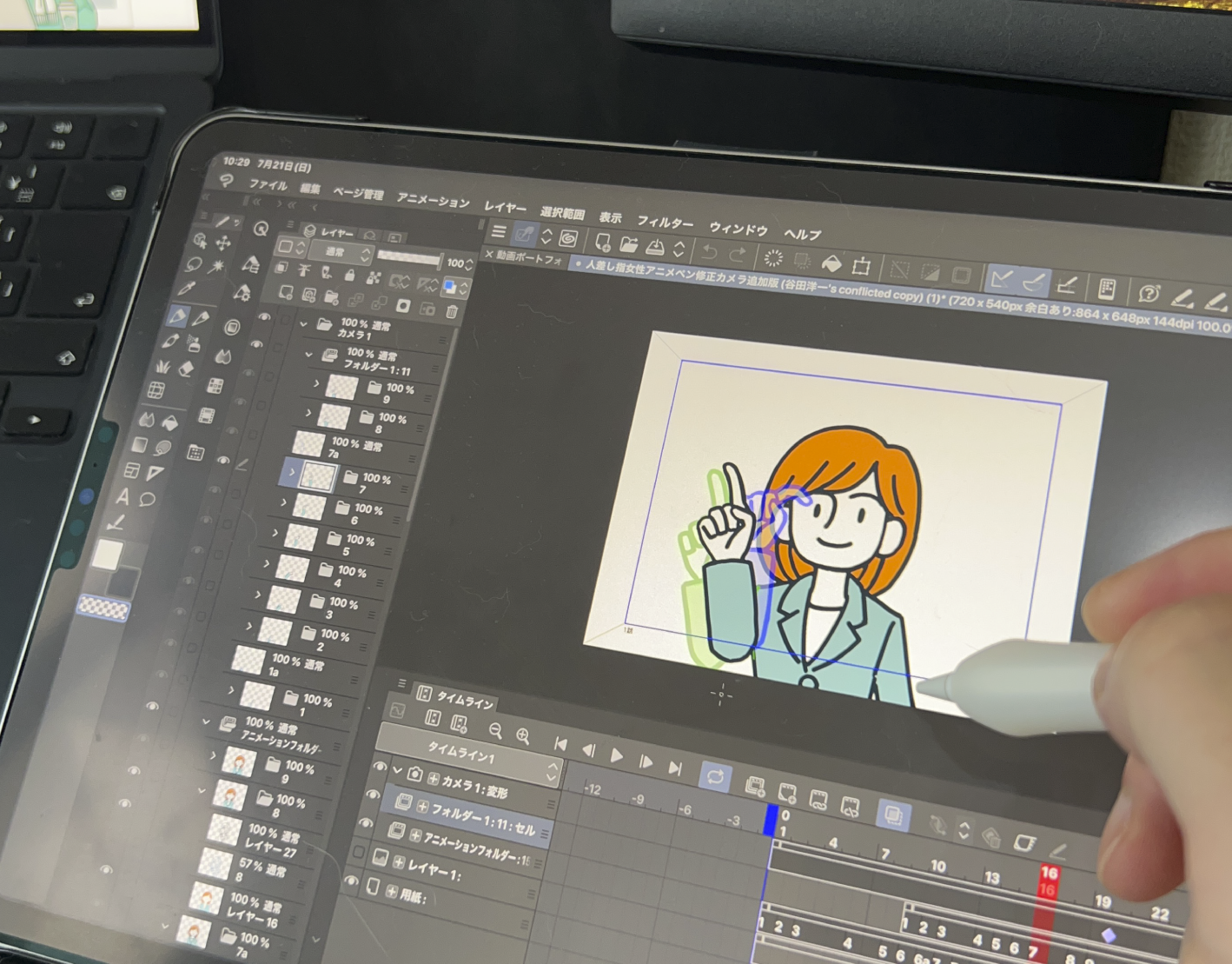Toggle eye for フォルダー1:11:セル timeline track
The image size is (1232, 964).
(373, 795)
